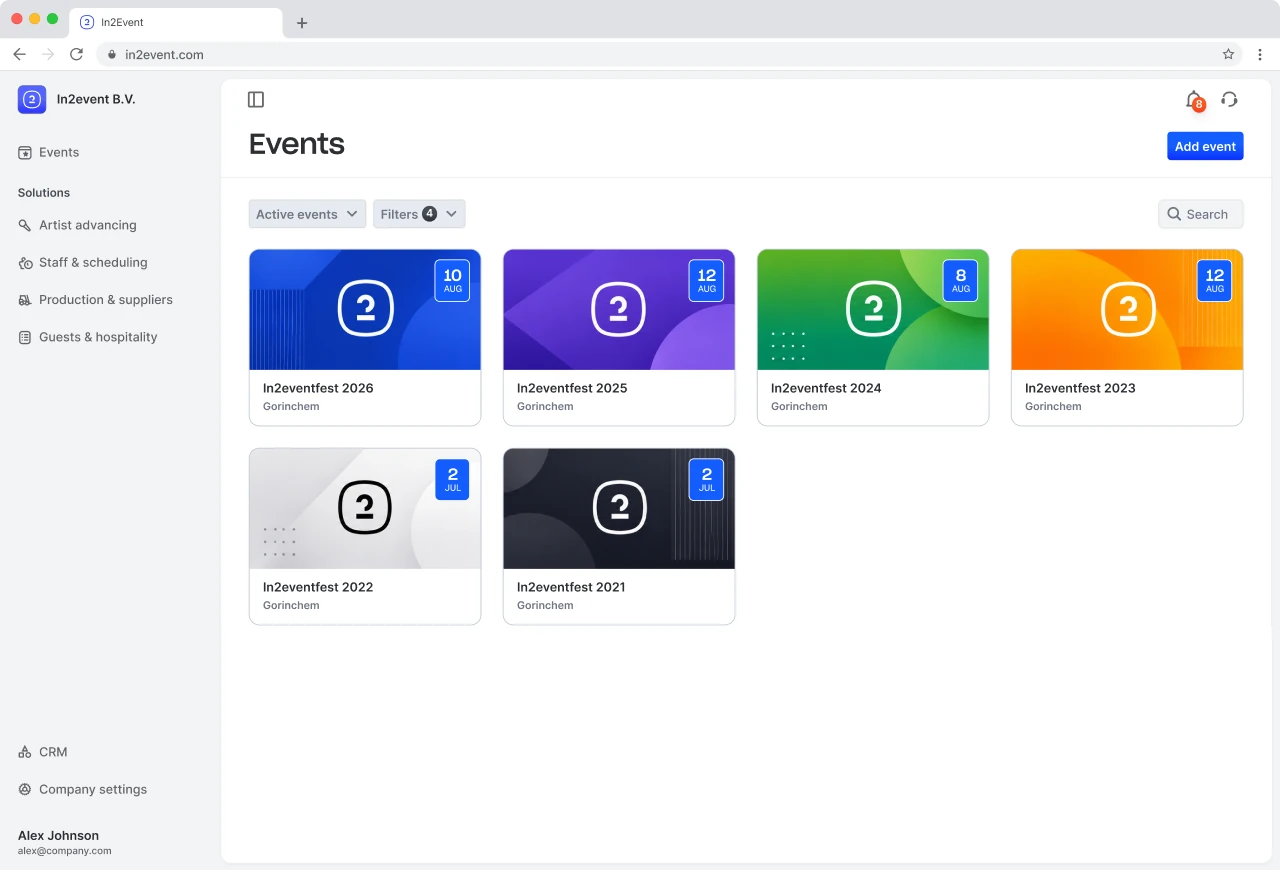Click the In2eventfest 2021 title
The image size is (1280, 870).
571,587
